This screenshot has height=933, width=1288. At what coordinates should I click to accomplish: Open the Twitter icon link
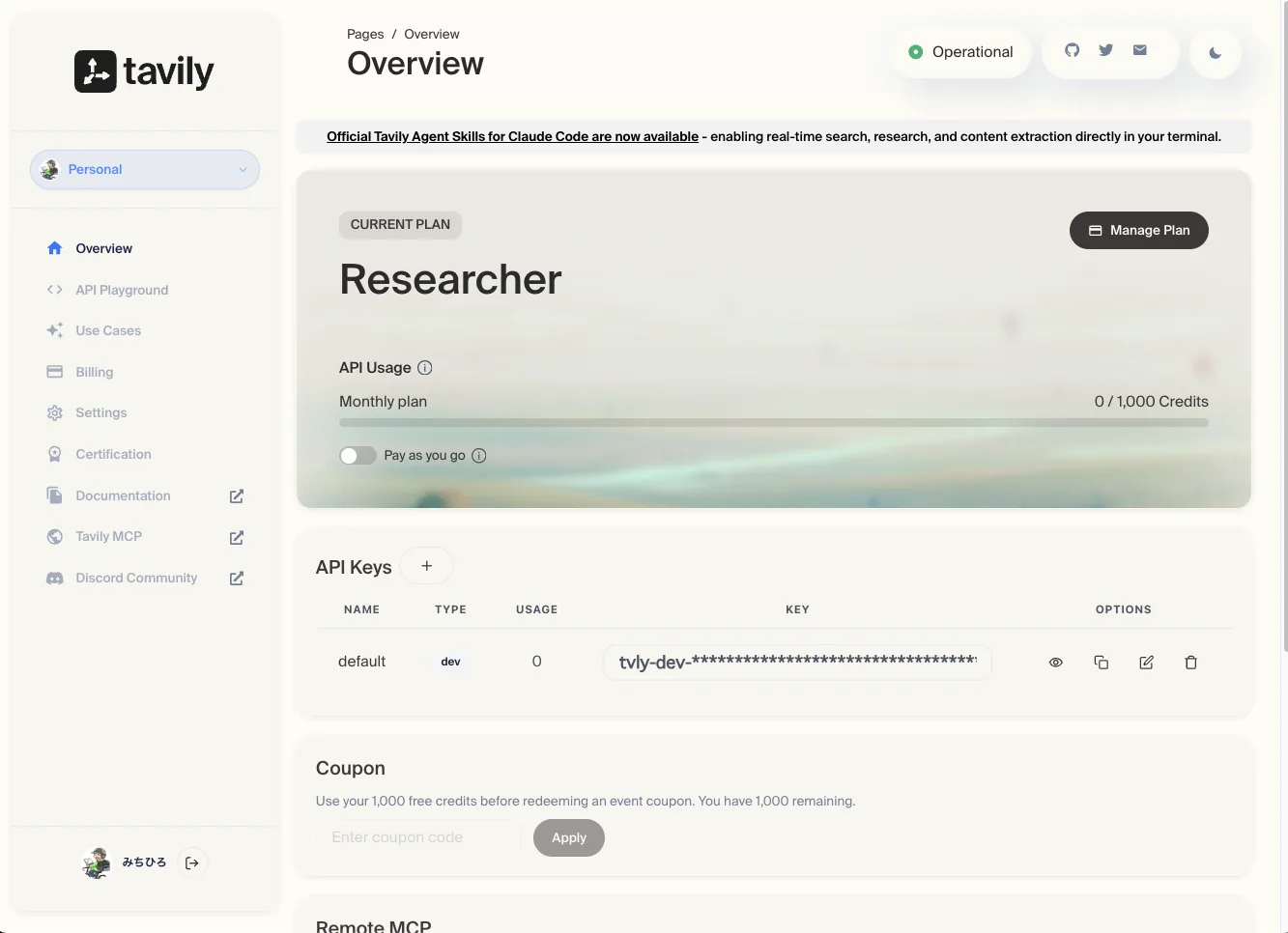point(1106,50)
